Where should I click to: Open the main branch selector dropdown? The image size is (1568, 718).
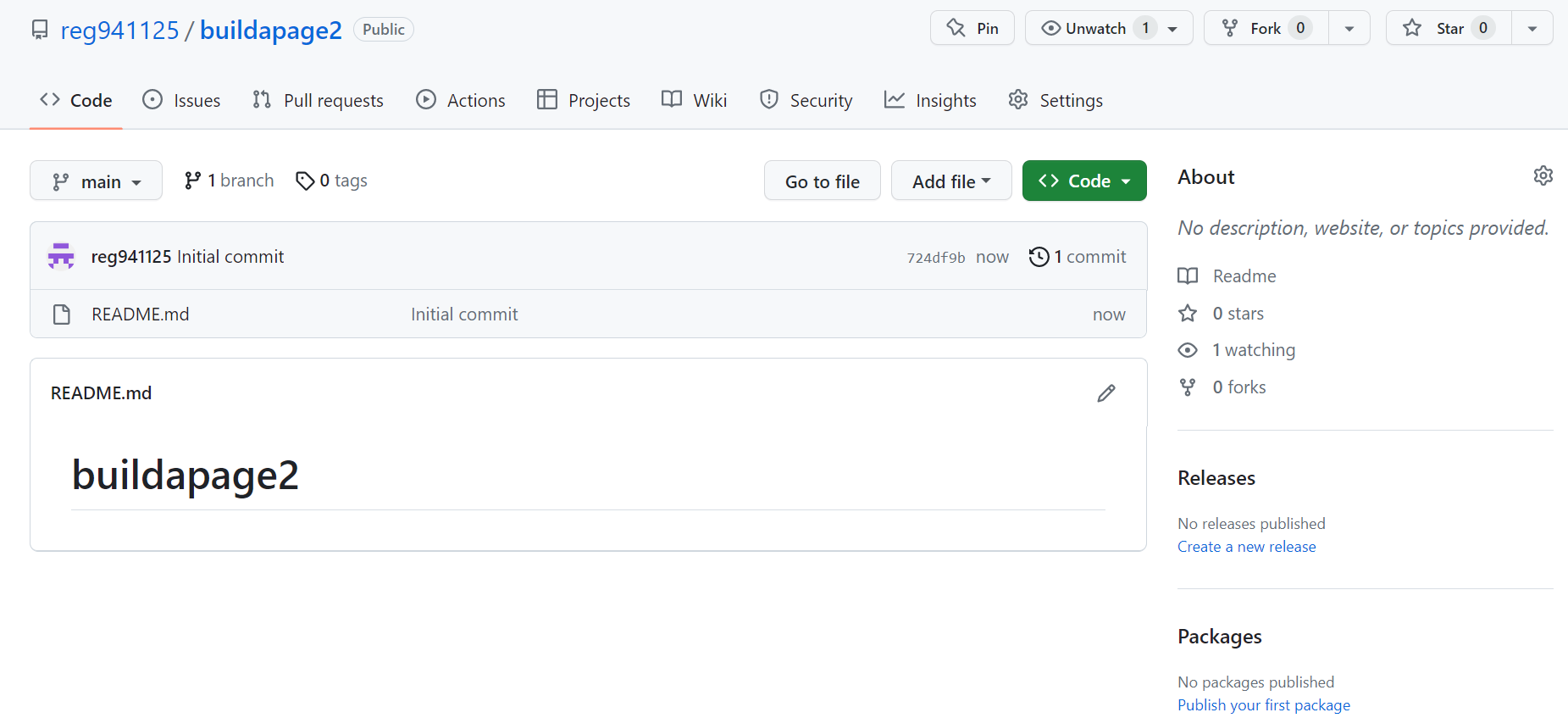point(96,181)
